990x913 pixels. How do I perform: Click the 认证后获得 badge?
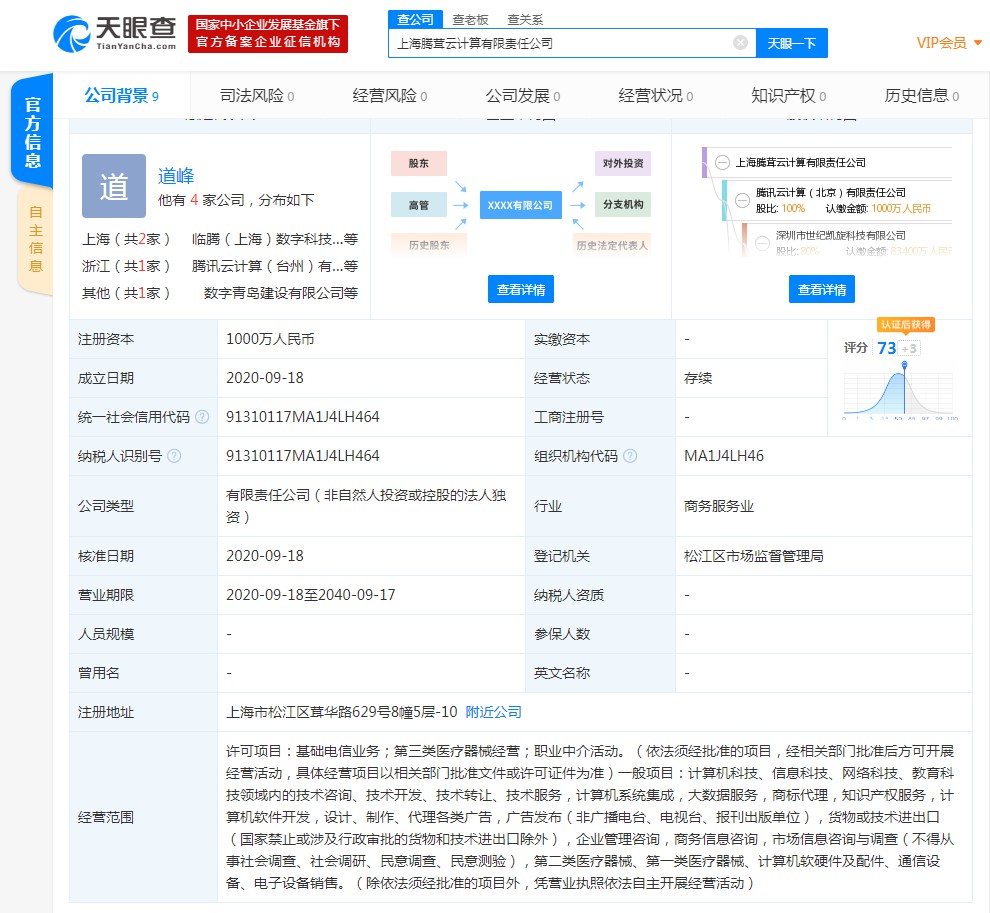(905, 325)
